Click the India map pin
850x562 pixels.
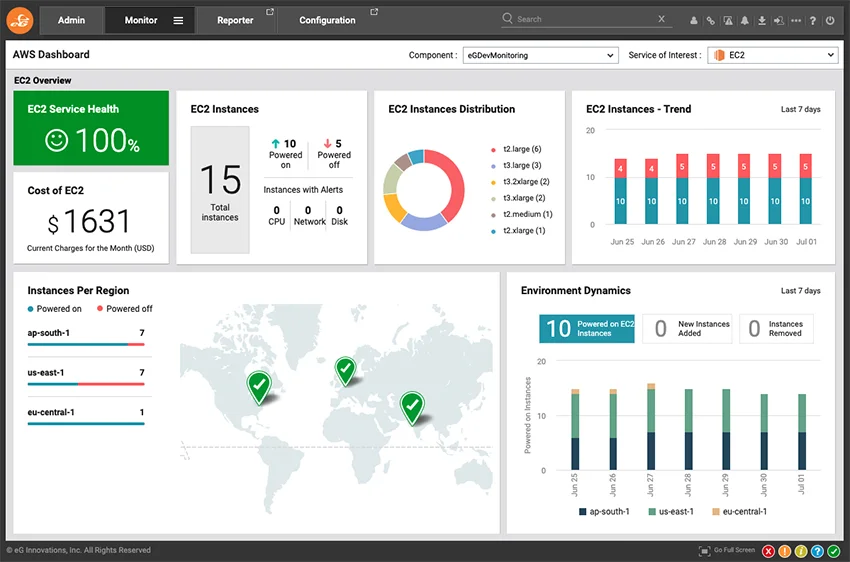412,408
